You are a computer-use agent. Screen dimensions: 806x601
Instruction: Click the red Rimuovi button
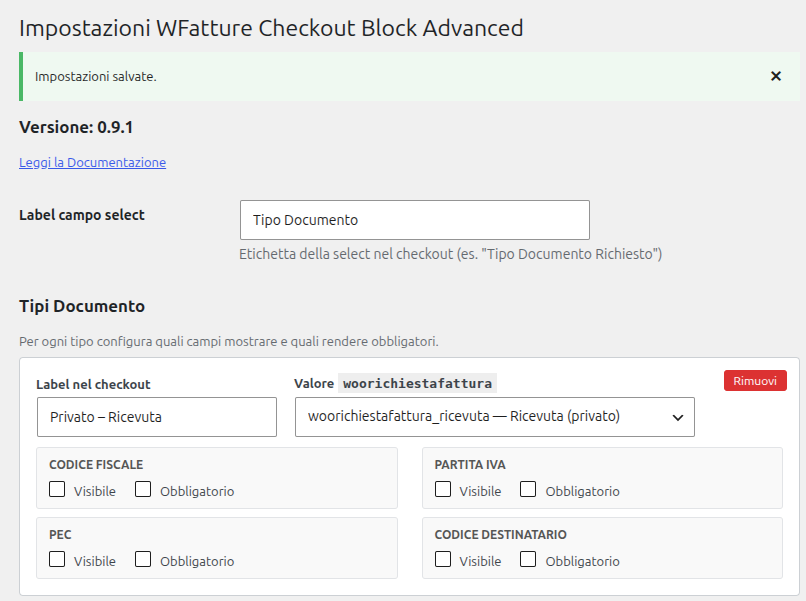[755, 381]
